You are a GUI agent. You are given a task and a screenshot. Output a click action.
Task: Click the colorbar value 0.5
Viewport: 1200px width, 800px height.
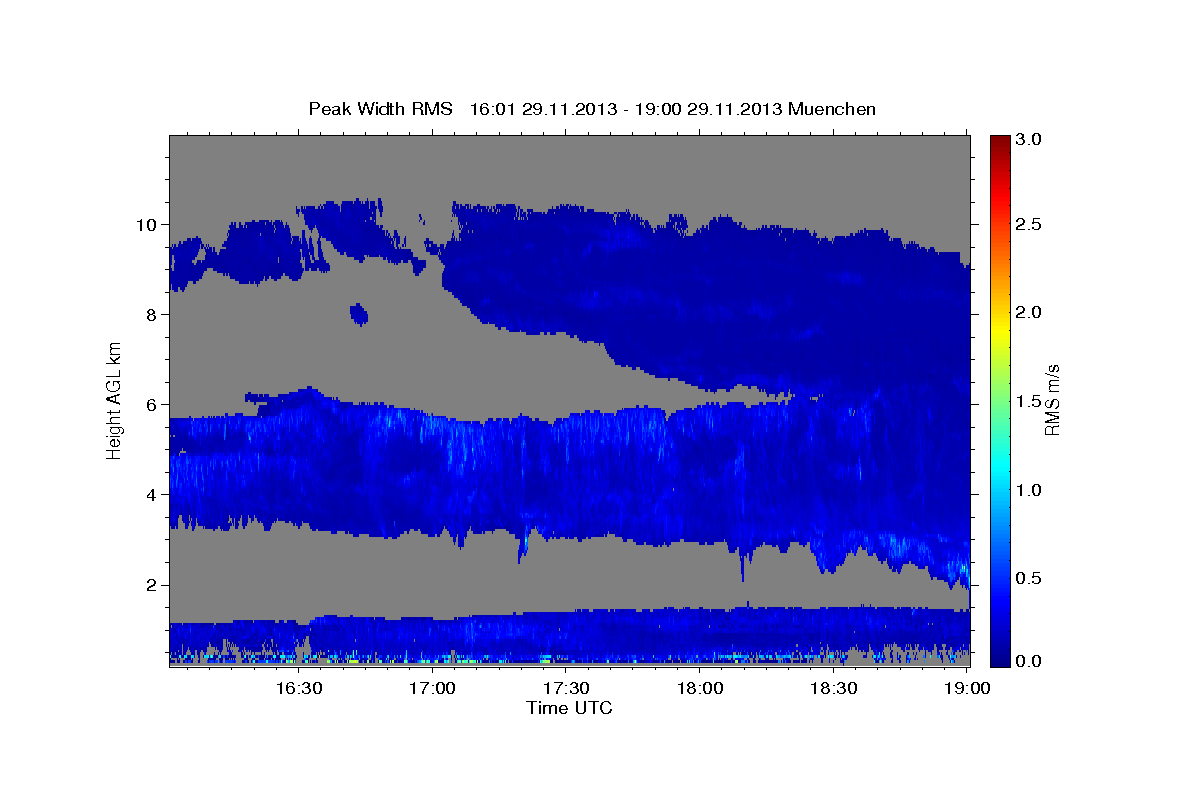1030,578
